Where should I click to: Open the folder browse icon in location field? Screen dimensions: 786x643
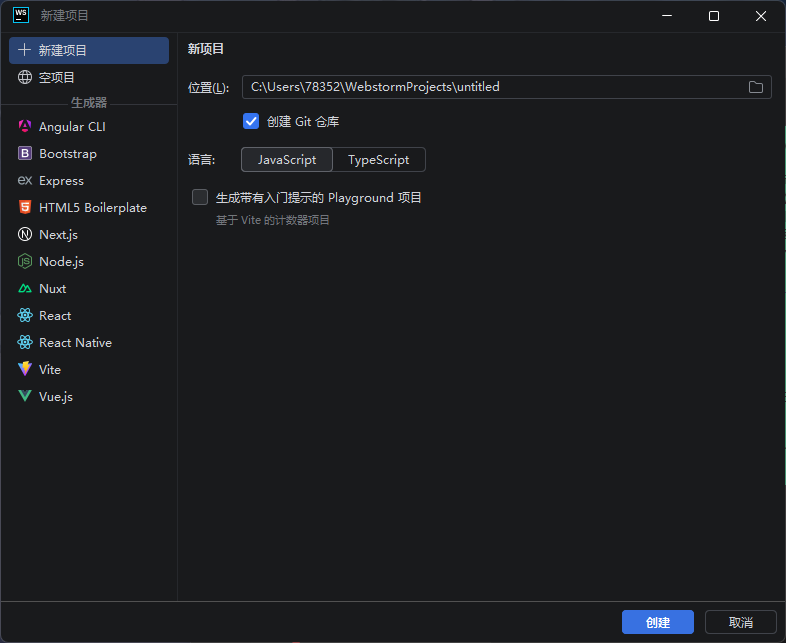tap(755, 87)
